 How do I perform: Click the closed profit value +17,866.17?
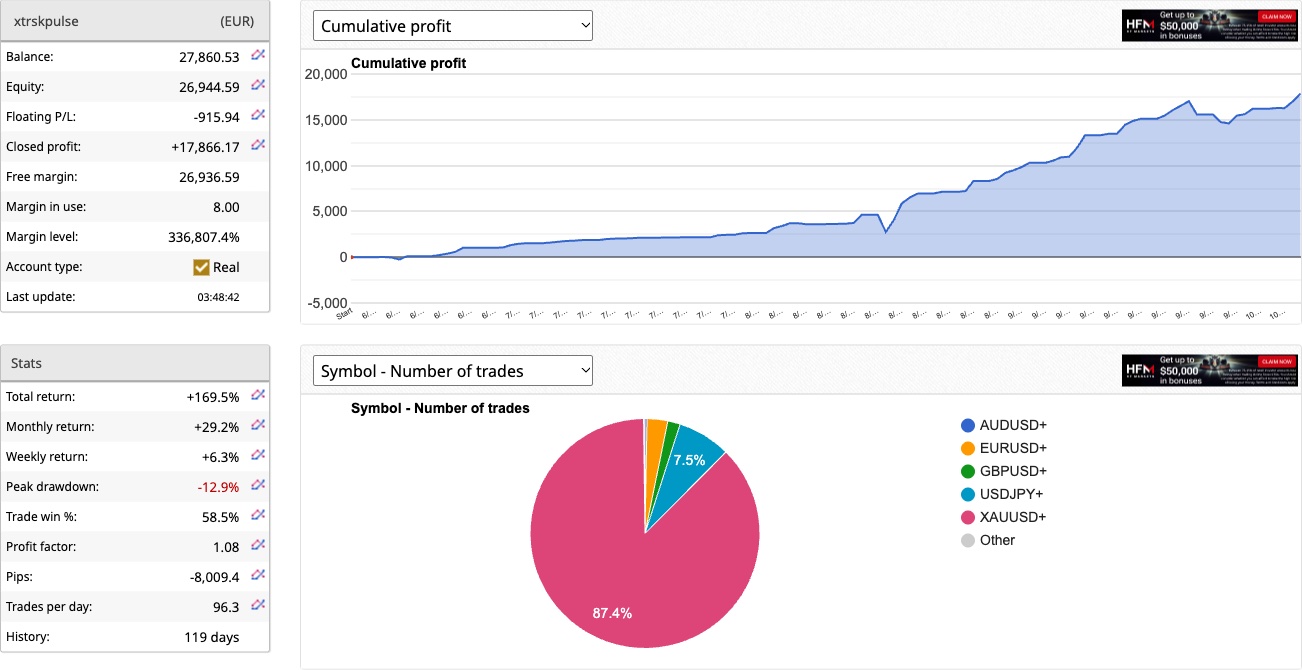206,147
